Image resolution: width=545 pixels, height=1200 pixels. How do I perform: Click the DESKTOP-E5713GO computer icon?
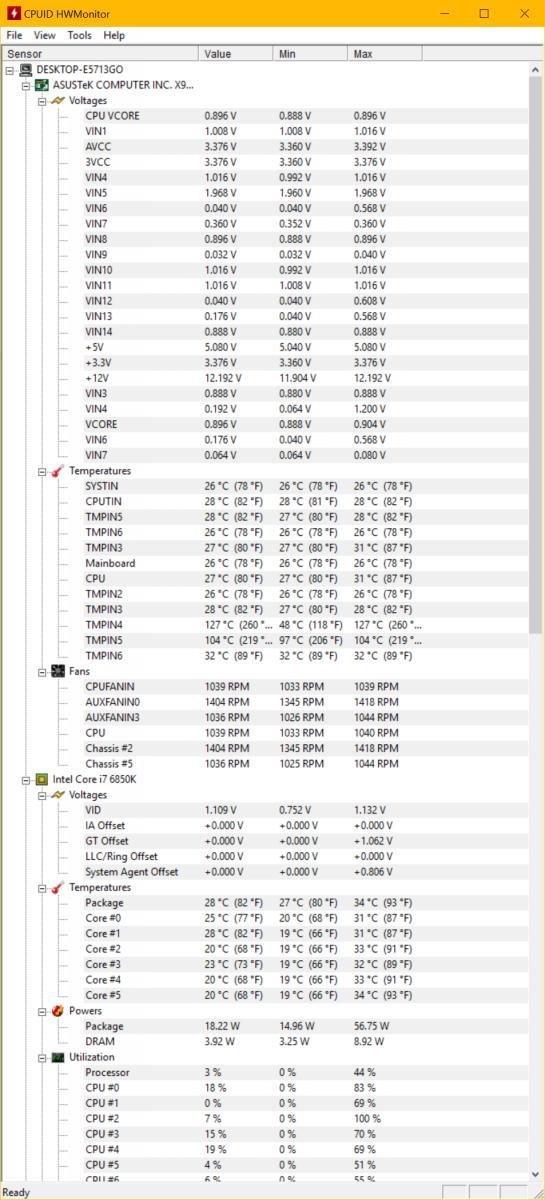[26, 70]
